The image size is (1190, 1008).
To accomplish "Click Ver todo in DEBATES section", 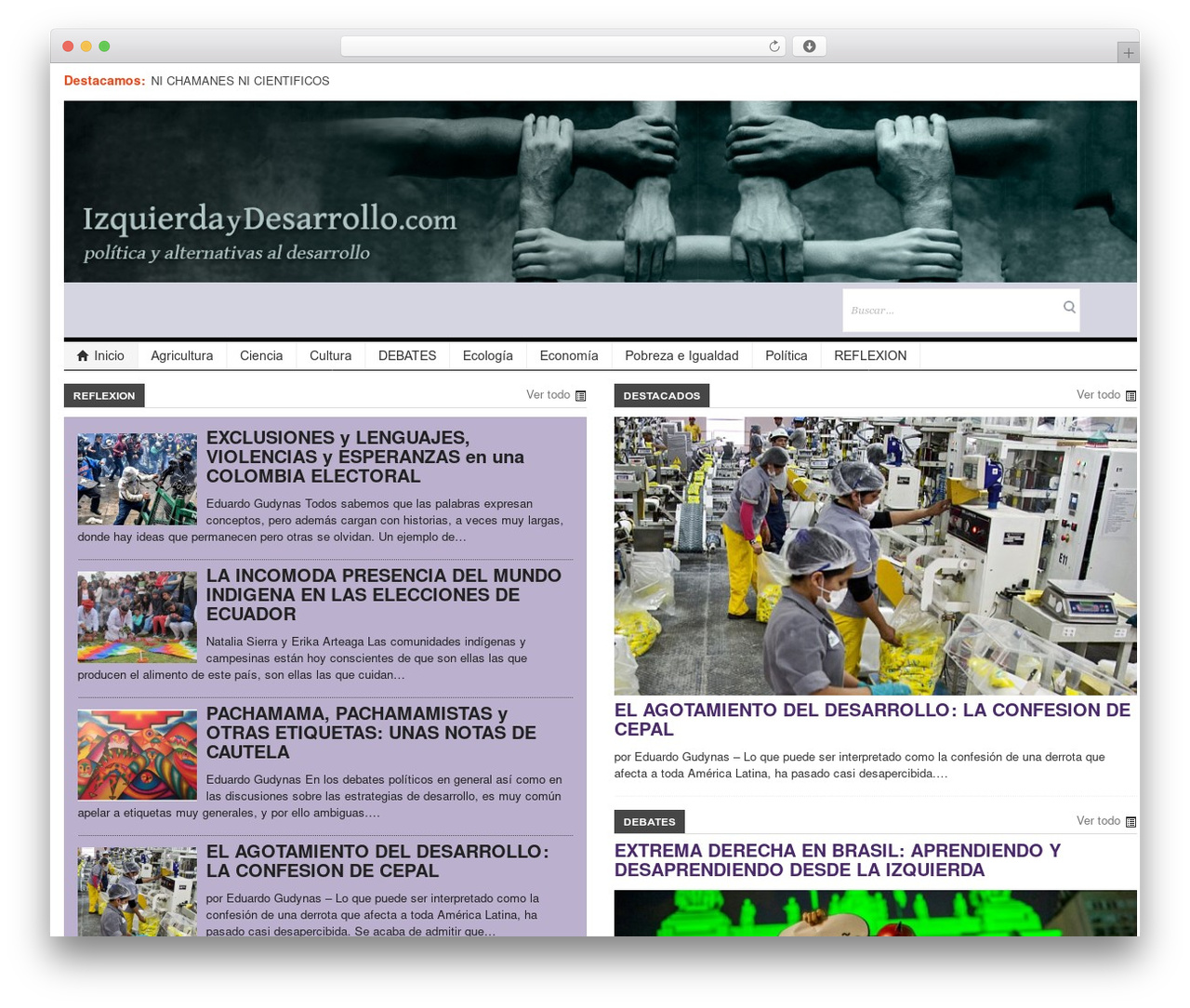I will [1099, 821].
